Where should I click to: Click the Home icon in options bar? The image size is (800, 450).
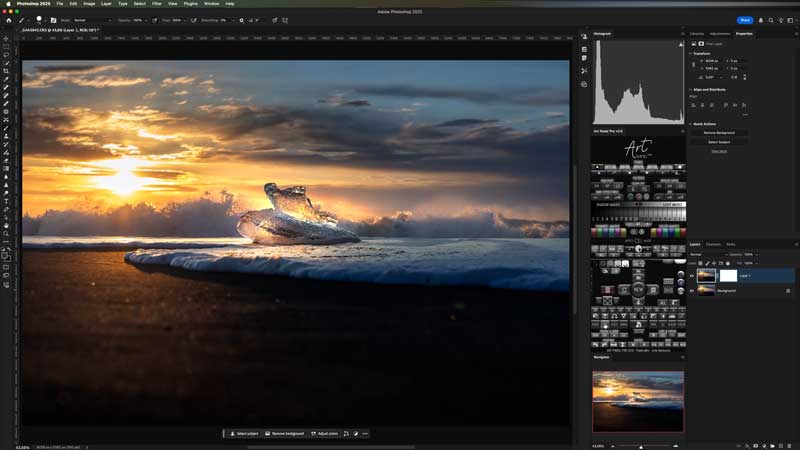[7, 19]
